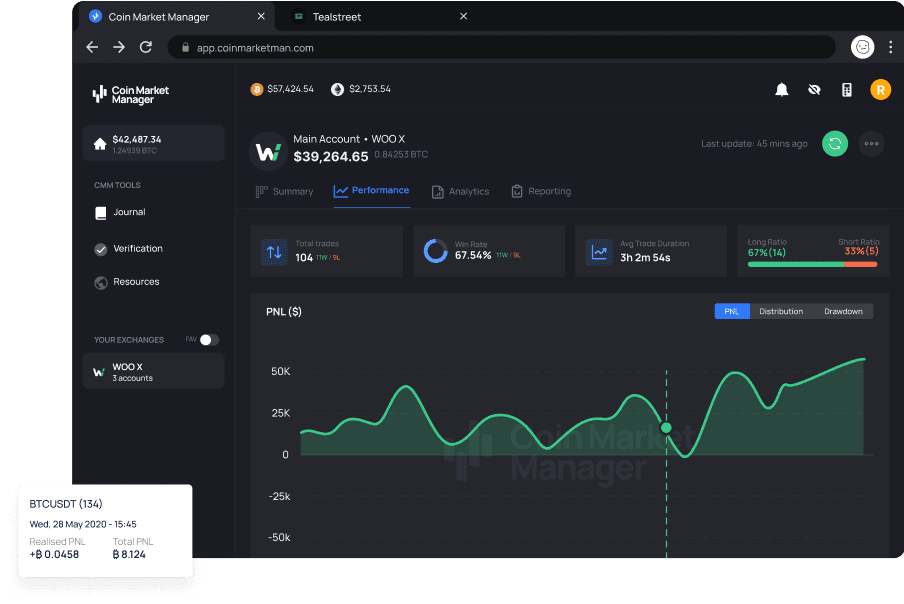Open the orange R user avatar
This screenshot has height=604, width=904.
click(x=880, y=89)
